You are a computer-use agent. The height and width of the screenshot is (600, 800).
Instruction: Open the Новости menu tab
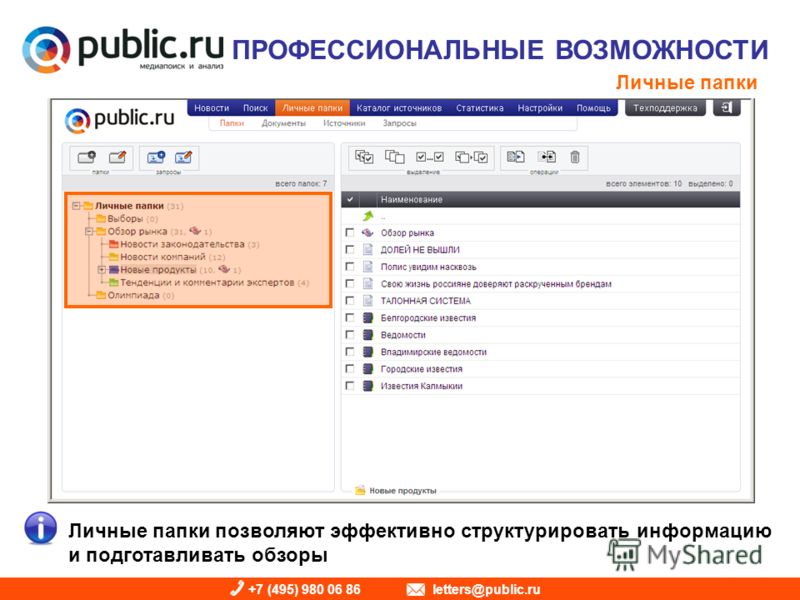click(211, 108)
